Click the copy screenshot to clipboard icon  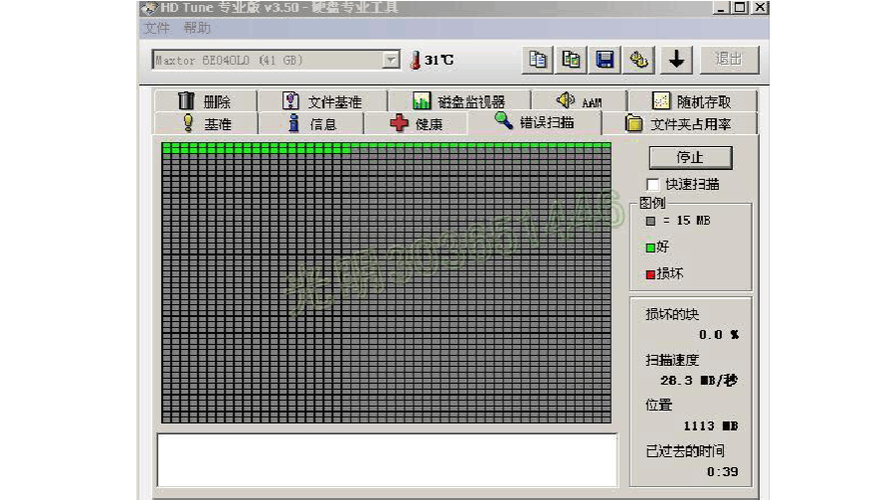point(570,59)
